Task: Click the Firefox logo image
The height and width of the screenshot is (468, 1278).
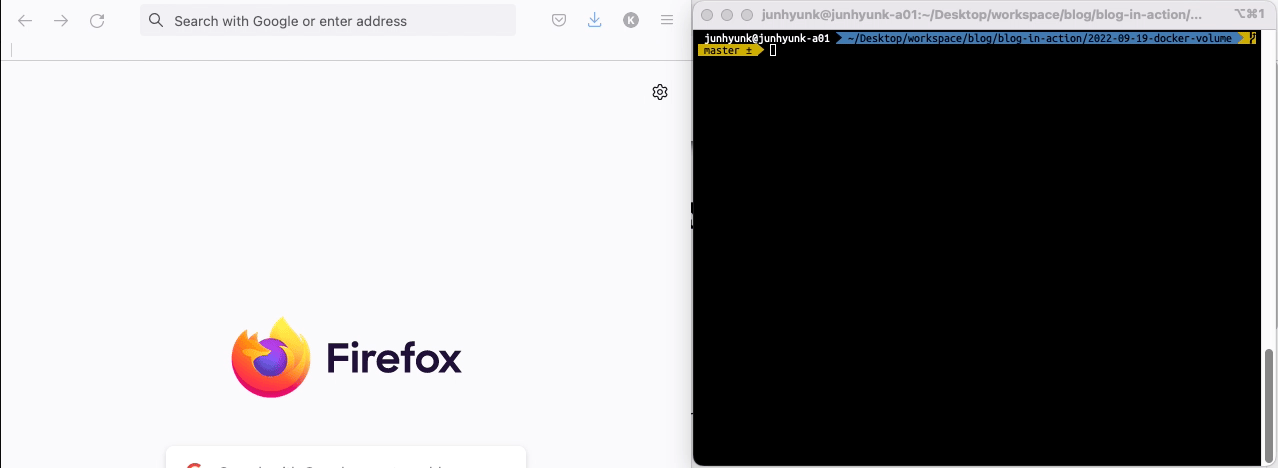Action: [270, 357]
